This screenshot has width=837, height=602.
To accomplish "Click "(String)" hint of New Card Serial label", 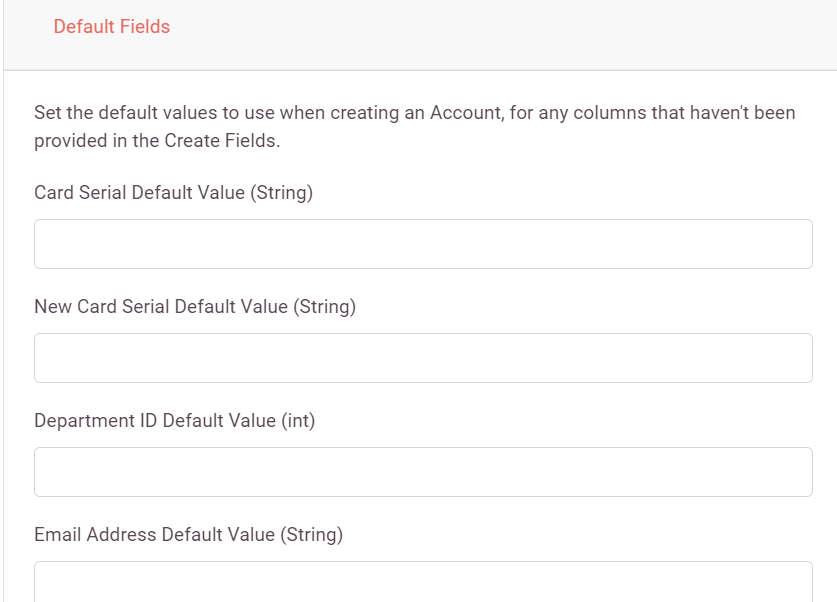I will [x=325, y=307].
